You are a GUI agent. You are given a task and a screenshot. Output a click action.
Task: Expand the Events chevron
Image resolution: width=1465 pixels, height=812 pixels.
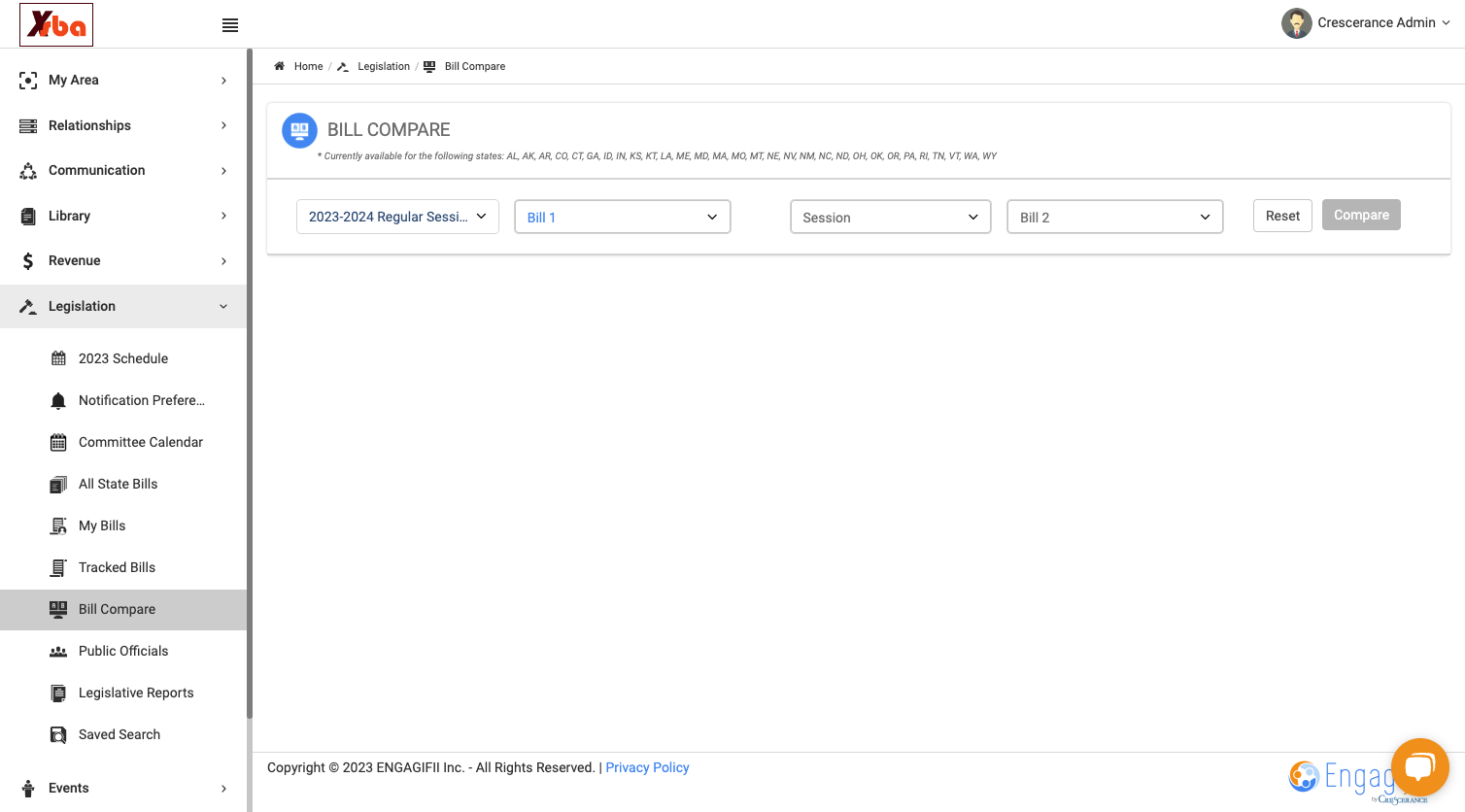[x=223, y=789]
